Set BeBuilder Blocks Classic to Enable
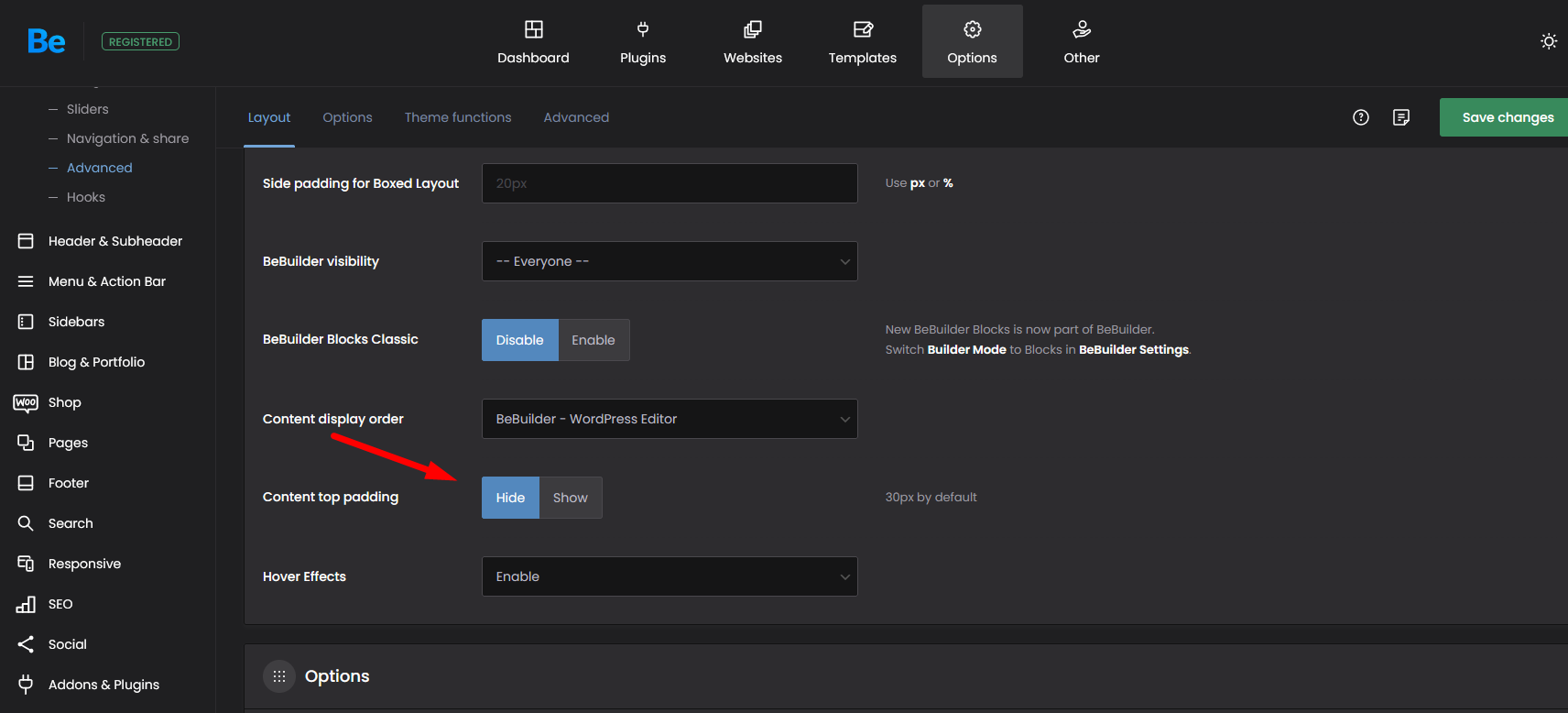 tap(593, 340)
